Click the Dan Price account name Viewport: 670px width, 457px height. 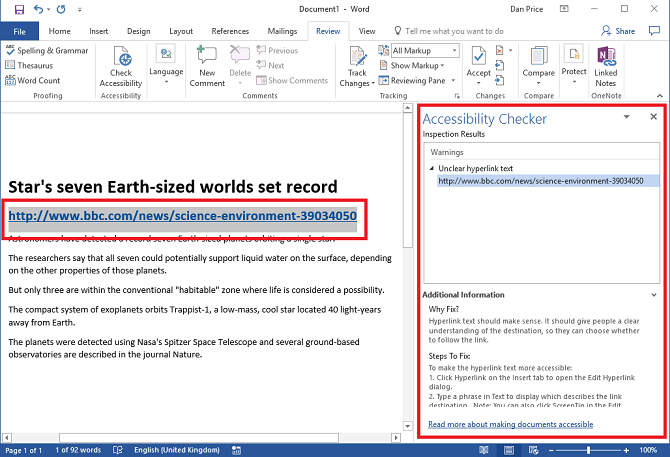(x=526, y=9)
